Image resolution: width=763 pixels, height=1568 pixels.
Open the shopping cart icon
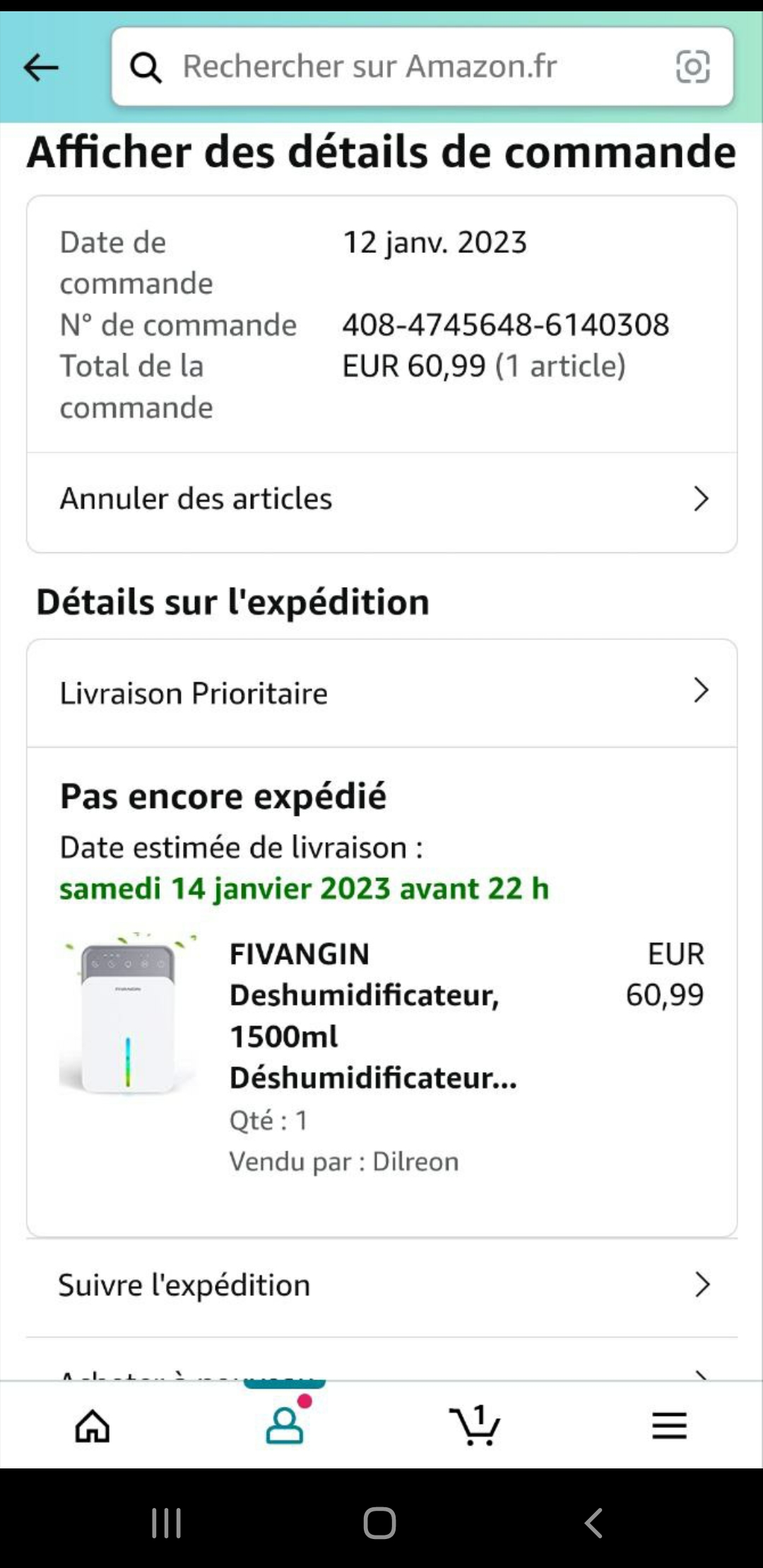[475, 1425]
